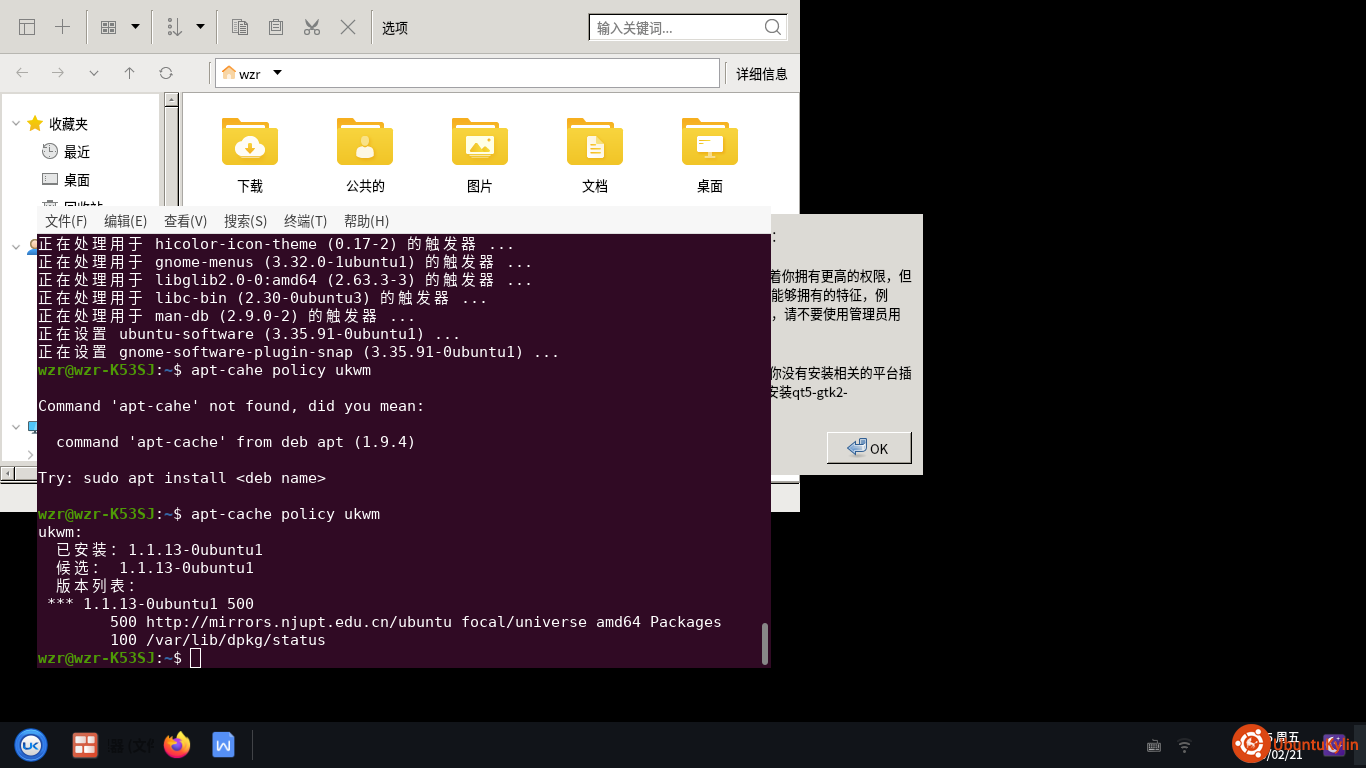The width and height of the screenshot is (1366, 768).
Task: Launch Firefox from the taskbar
Action: pyautogui.click(x=177, y=744)
